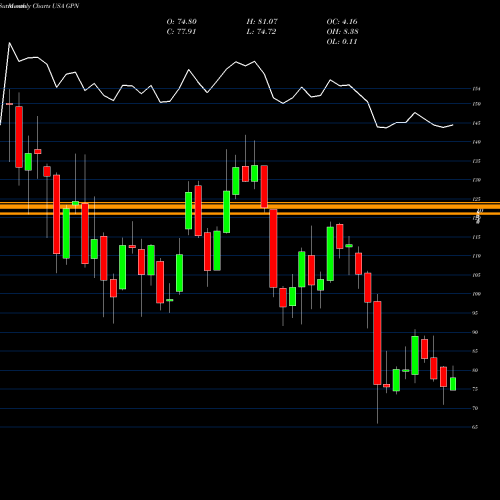Click the 75 price axis label
Viewport: 500px width, 500px height.
tap(475, 389)
